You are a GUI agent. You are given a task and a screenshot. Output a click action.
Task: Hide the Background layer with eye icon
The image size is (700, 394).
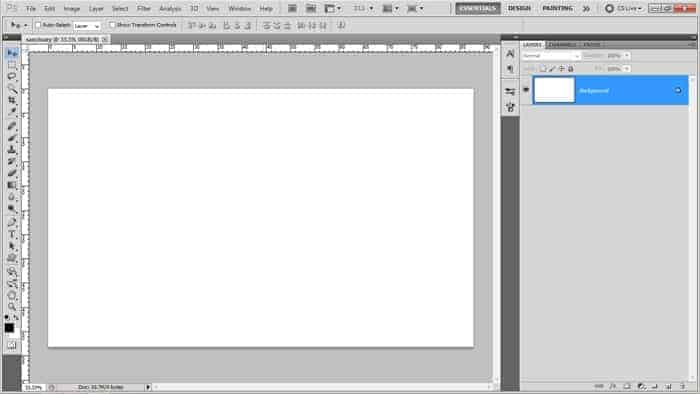tap(526, 90)
